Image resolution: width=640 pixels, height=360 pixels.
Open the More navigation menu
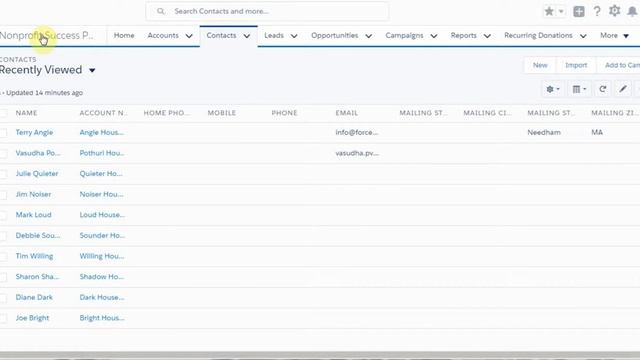[x=614, y=36]
